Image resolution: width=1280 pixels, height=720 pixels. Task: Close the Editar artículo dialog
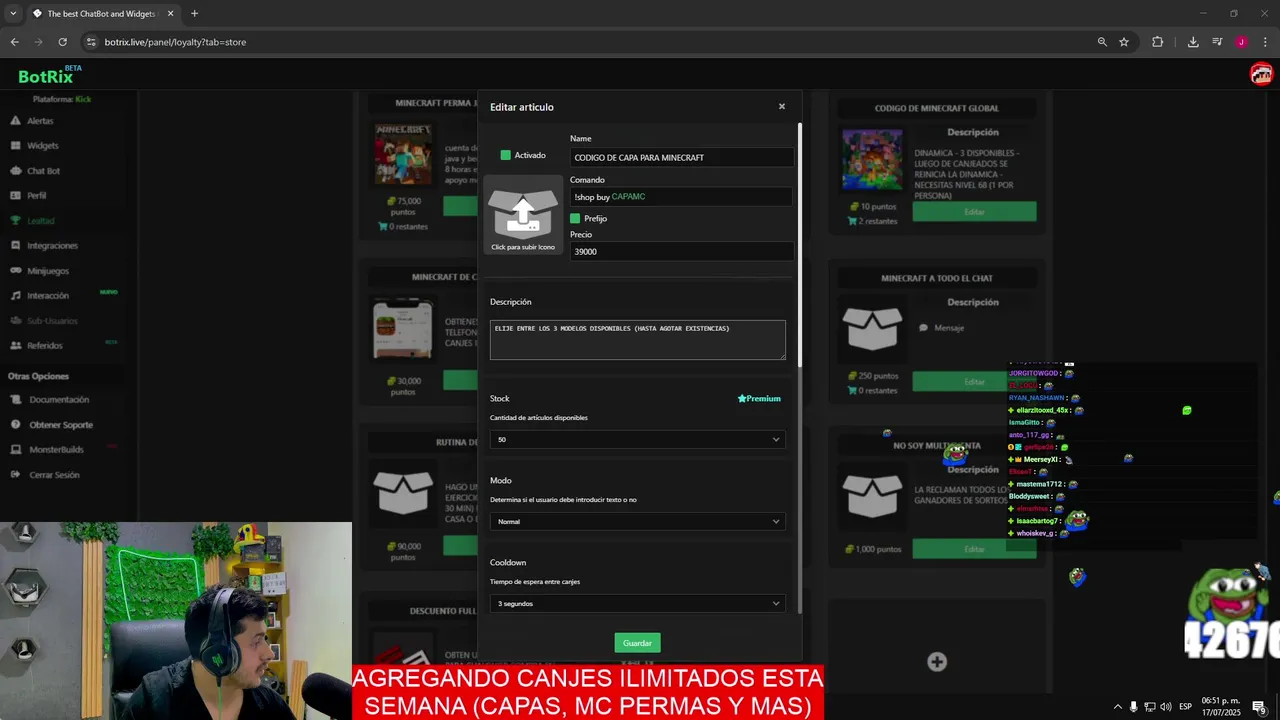782,106
